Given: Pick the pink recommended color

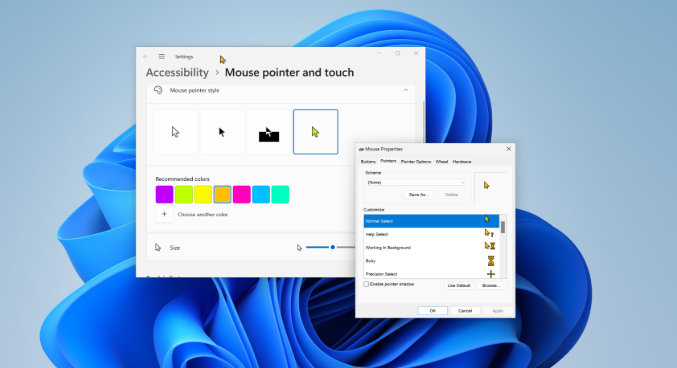Looking at the screenshot, I should click(x=242, y=194).
